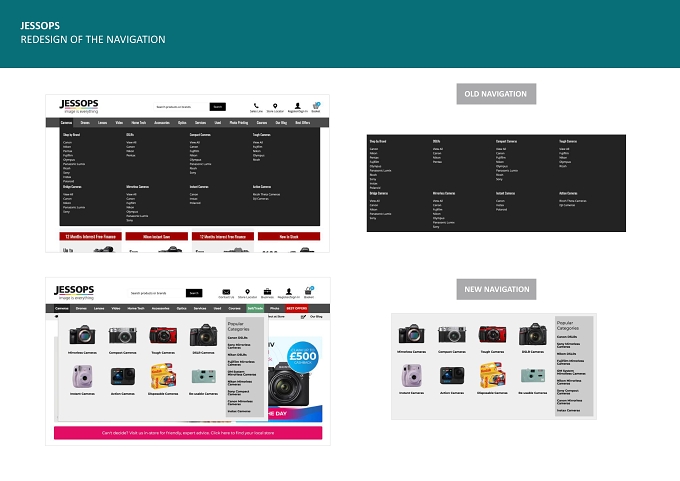Click 'Shop by Brand' heading in old site mega menu
The height and width of the screenshot is (481, 680).
tap(71, 135)
